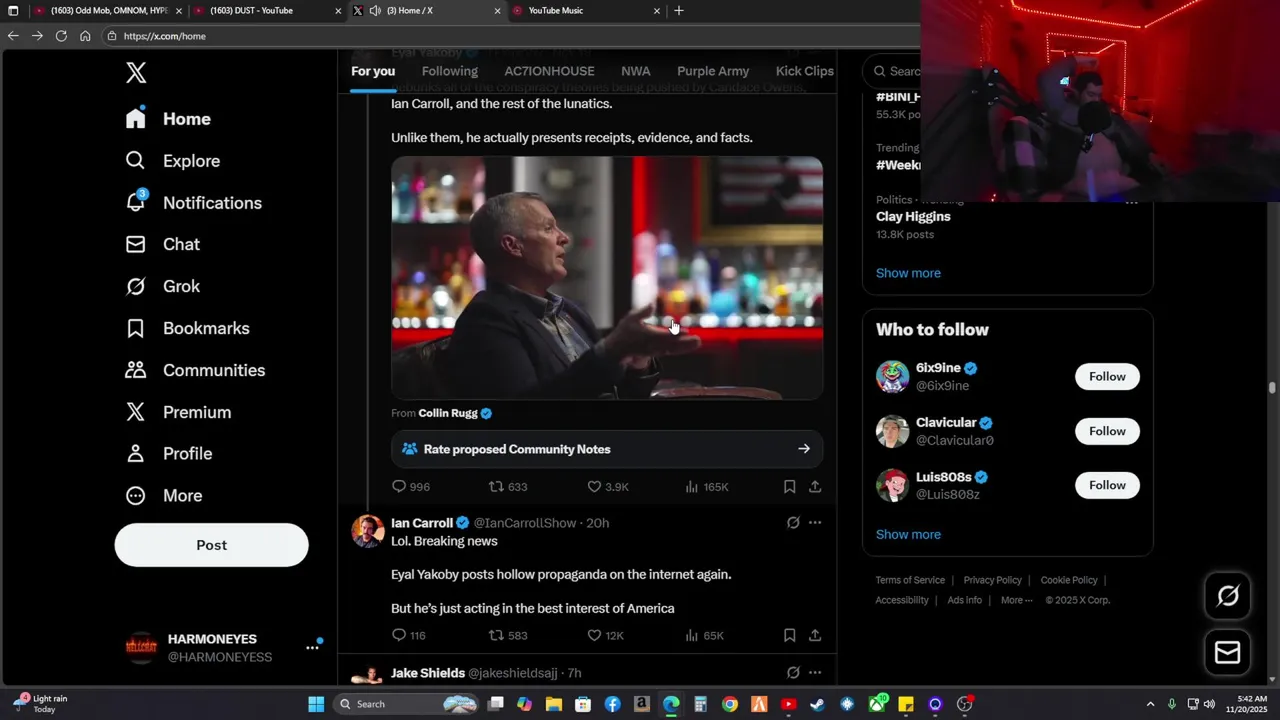Screen dimensions: 1280x720
Task: Show more Who to follow suggestions
Action: coord(908,534)
